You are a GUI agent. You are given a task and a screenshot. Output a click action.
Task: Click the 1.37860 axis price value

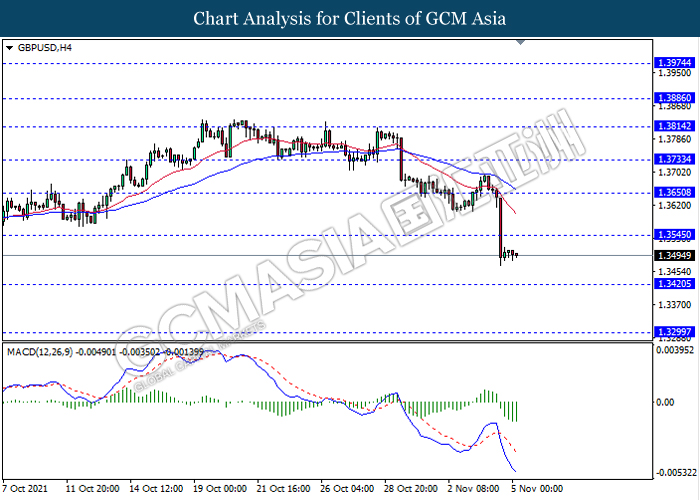point(675,139)
